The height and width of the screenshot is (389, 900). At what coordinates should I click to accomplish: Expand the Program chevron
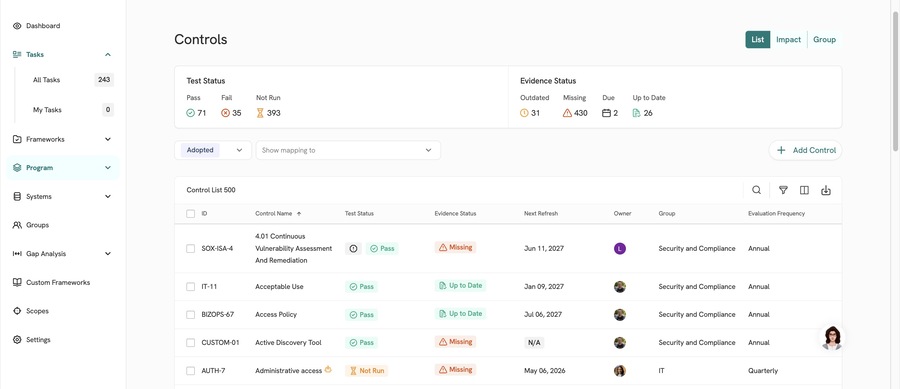click(108, 168)
